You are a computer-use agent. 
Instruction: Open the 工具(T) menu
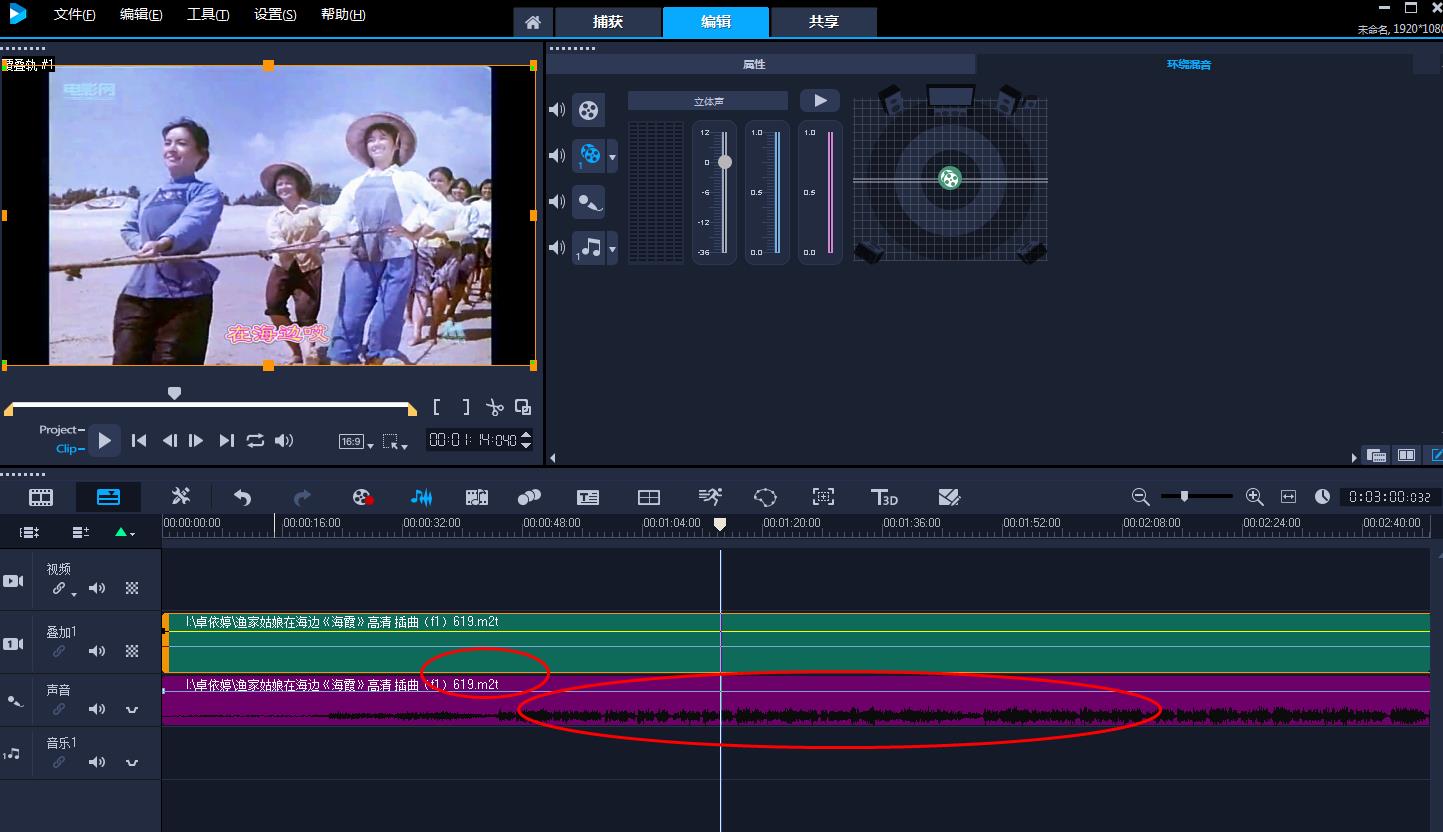[208, 15]
